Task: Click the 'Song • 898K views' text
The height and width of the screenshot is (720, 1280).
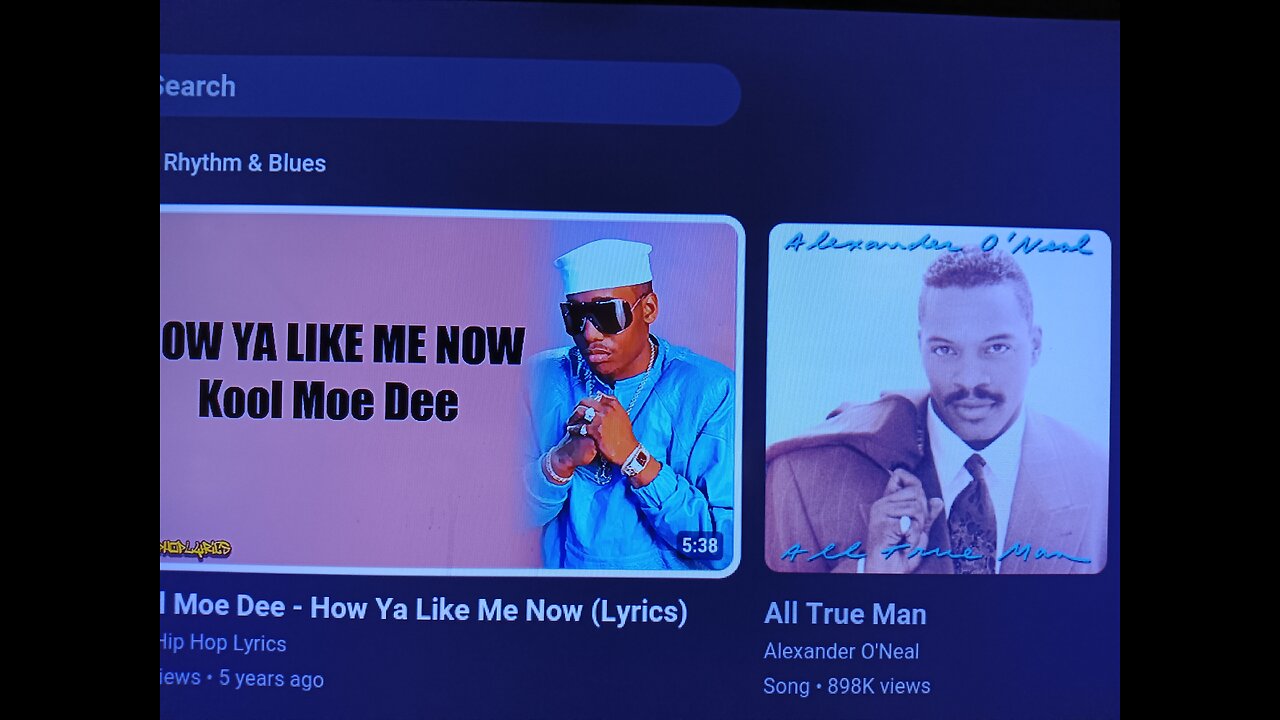Action: pos(847,686)
